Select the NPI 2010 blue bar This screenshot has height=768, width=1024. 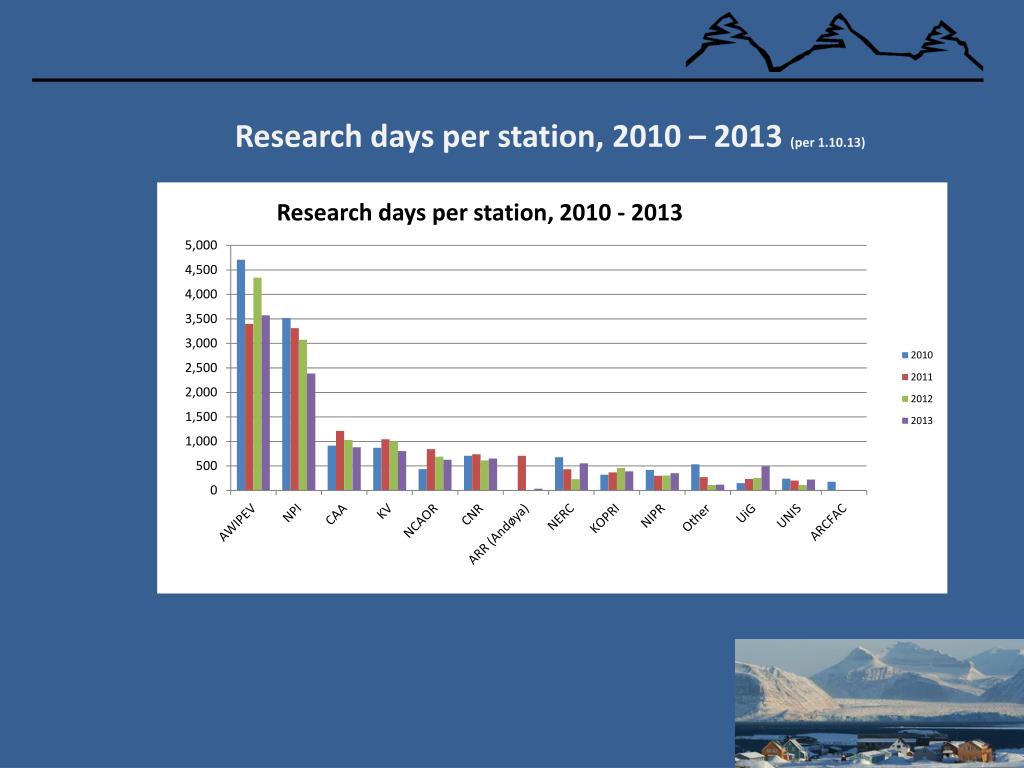point(286,404)
